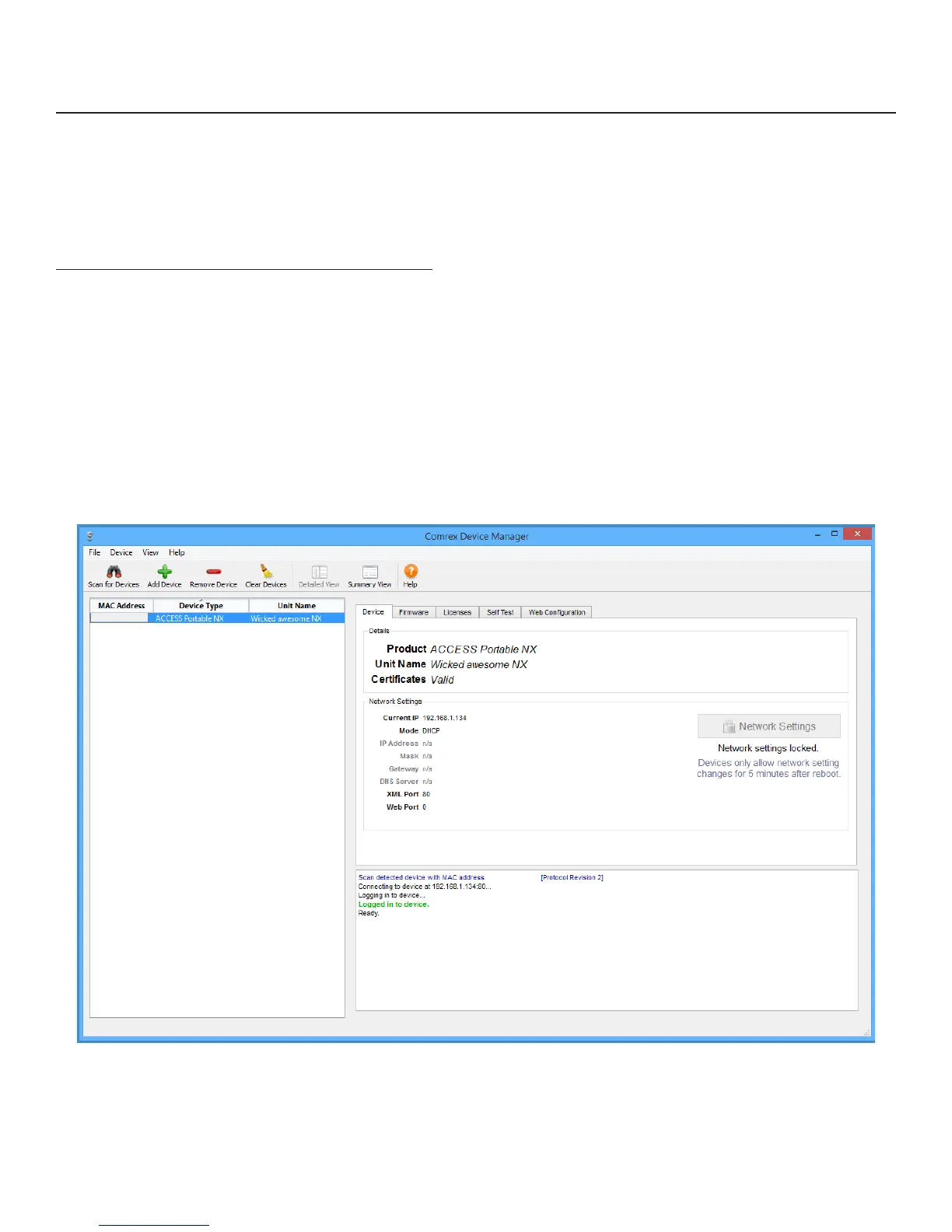
Task: Click the Scan for Devices binoculars icon
Action: [x=114, y=572]
